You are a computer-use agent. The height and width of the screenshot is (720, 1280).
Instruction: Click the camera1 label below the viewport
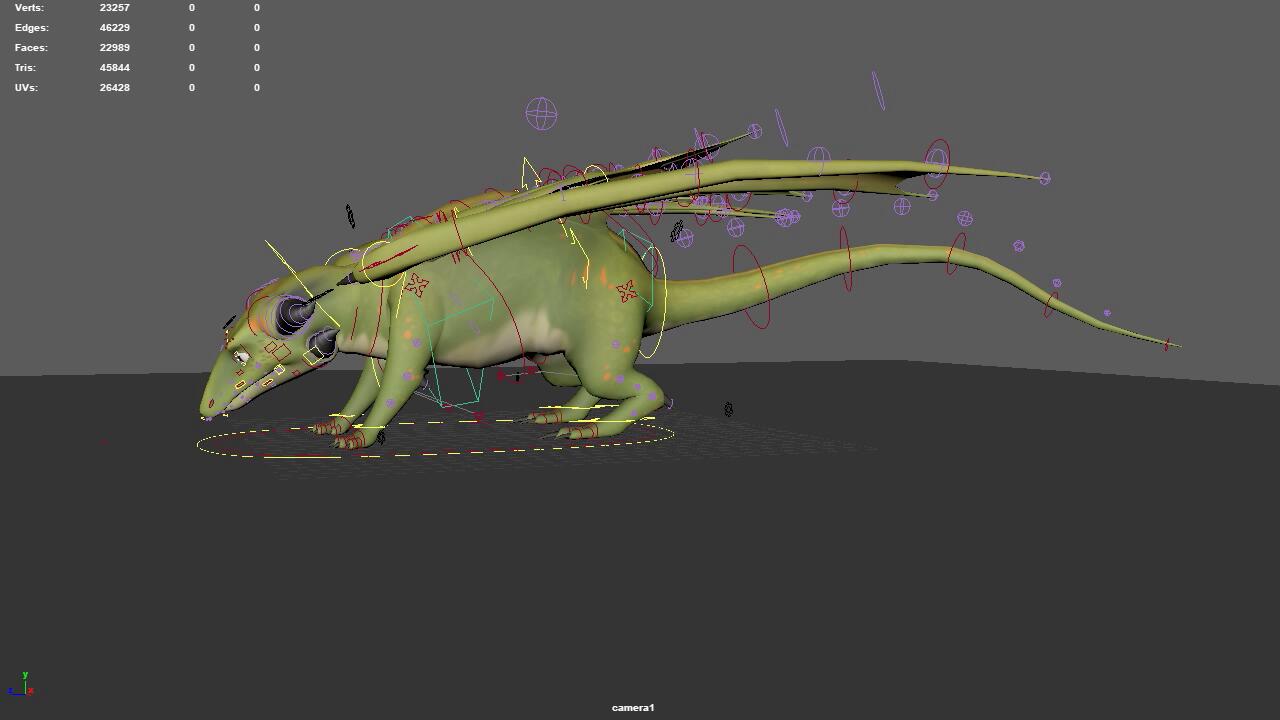633,708
